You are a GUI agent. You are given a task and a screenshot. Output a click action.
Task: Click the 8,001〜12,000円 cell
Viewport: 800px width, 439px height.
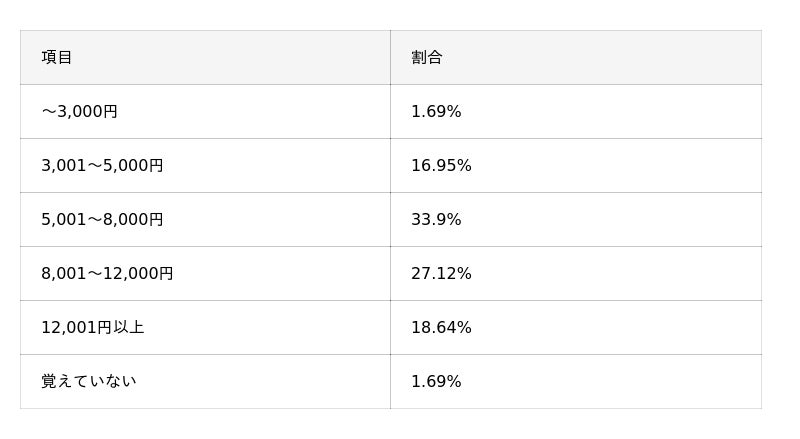pyautogui.click(x=107, y=274)
